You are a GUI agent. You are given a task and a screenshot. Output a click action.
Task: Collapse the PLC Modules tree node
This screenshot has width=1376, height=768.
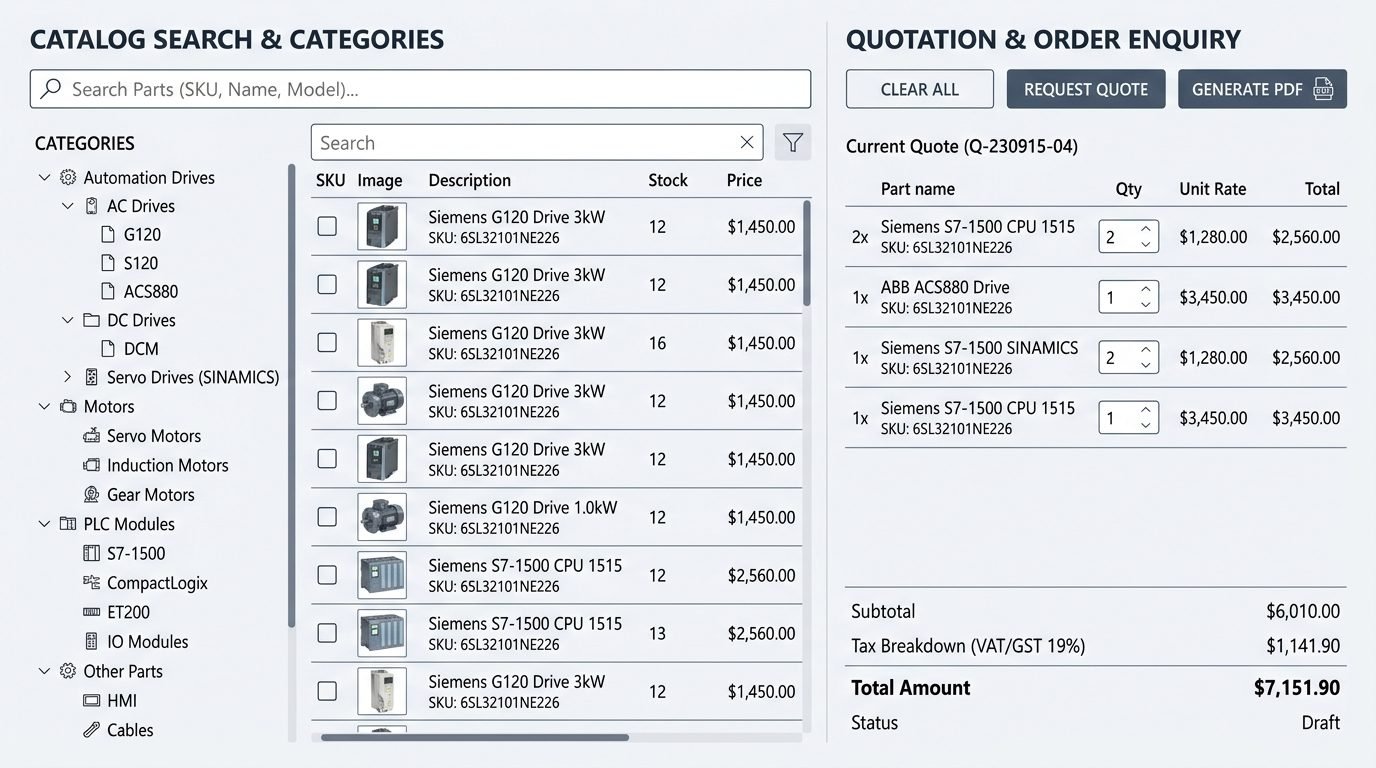(44, 524)
